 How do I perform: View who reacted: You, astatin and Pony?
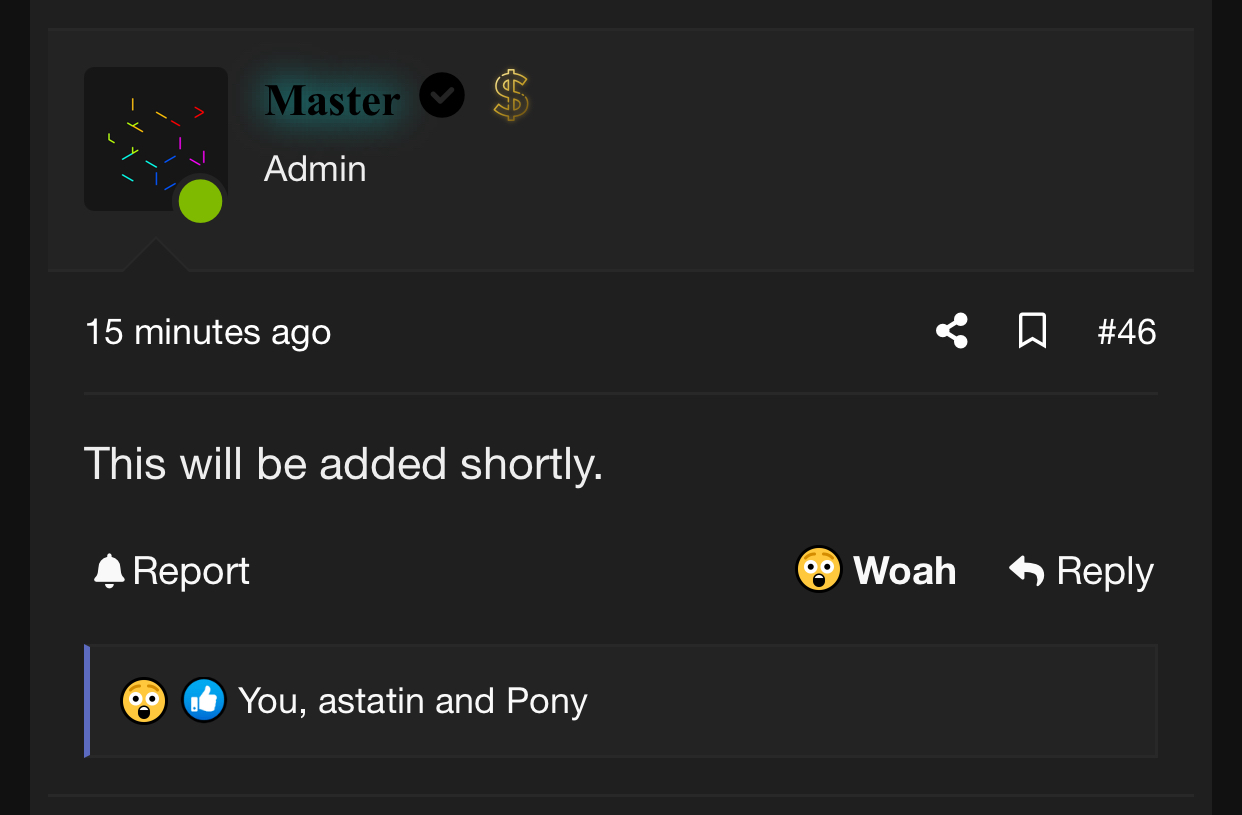(412, 701)
